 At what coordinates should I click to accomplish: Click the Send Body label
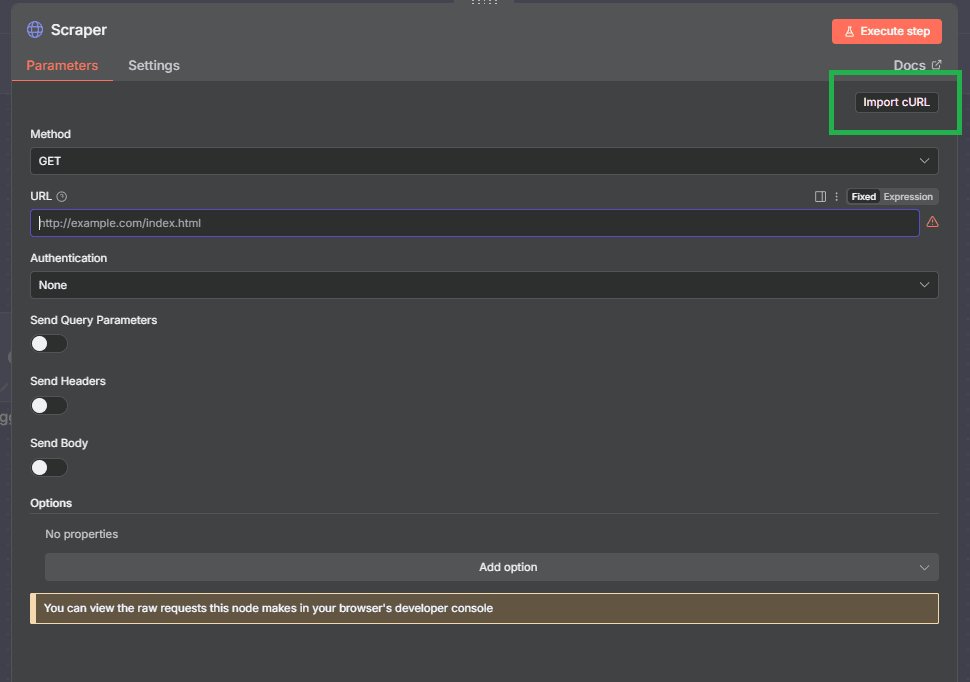click(x=59, y=443)
